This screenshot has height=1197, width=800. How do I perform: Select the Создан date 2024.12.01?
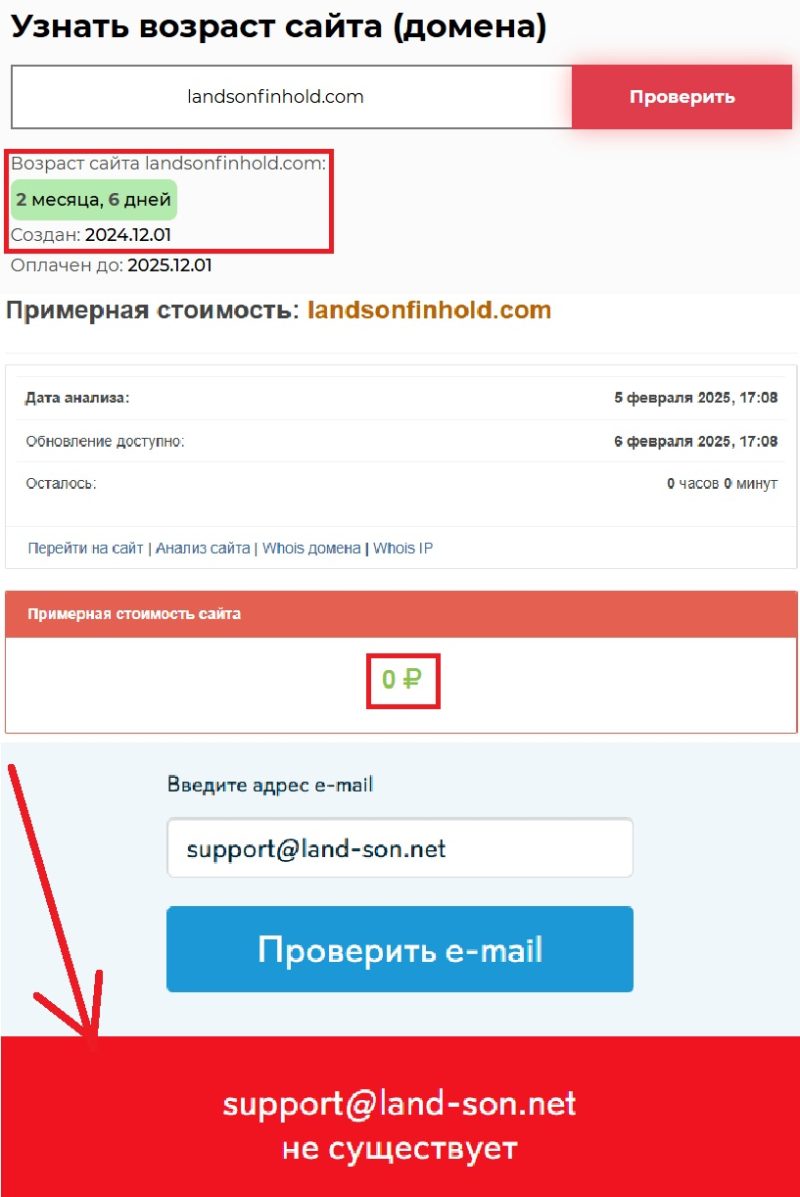coord(128,234)
